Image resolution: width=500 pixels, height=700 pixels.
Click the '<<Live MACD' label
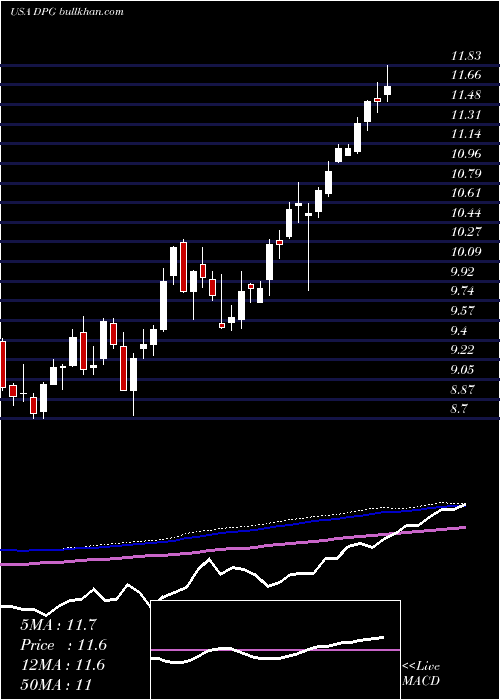[421, 674]
